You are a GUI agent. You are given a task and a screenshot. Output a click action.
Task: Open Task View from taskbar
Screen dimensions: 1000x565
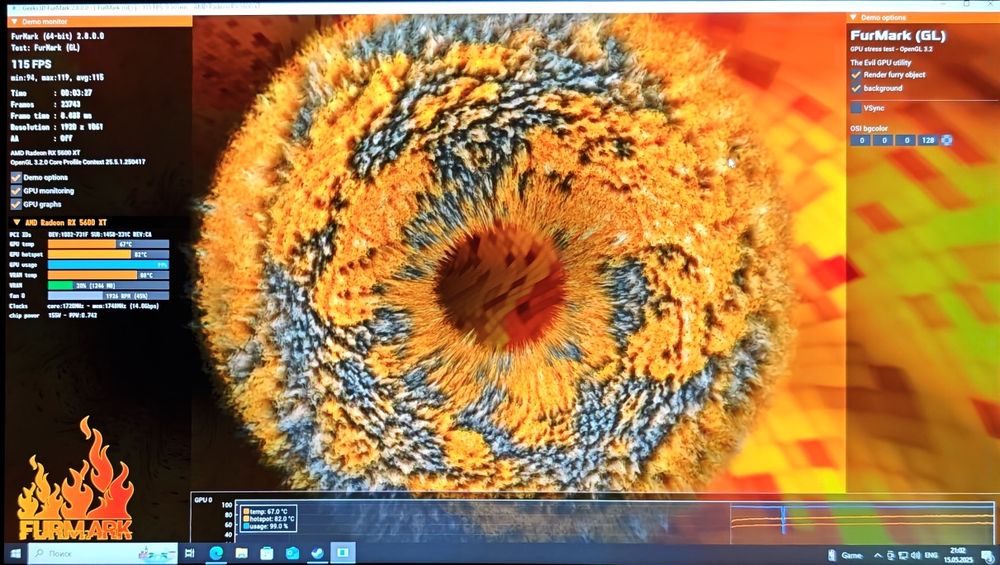coord(189,553)
